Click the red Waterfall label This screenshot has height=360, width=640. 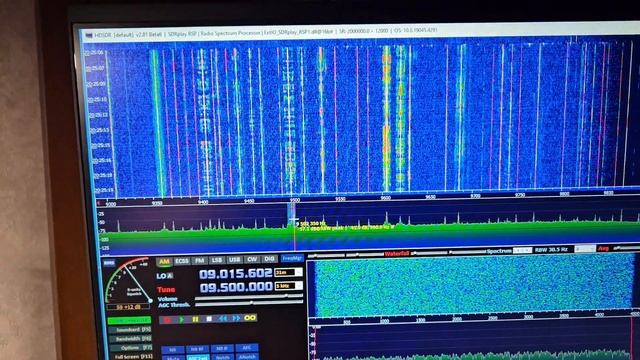(x=397, y=253)
